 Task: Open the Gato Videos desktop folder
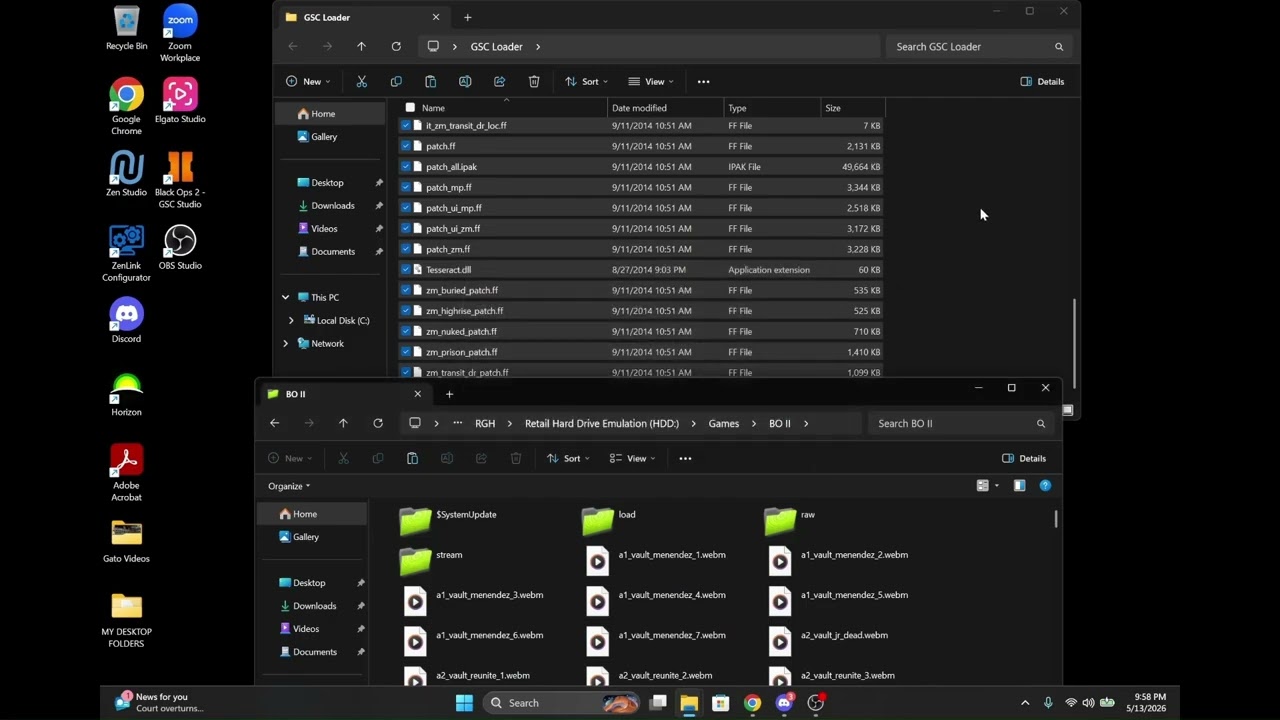(126, 541)
